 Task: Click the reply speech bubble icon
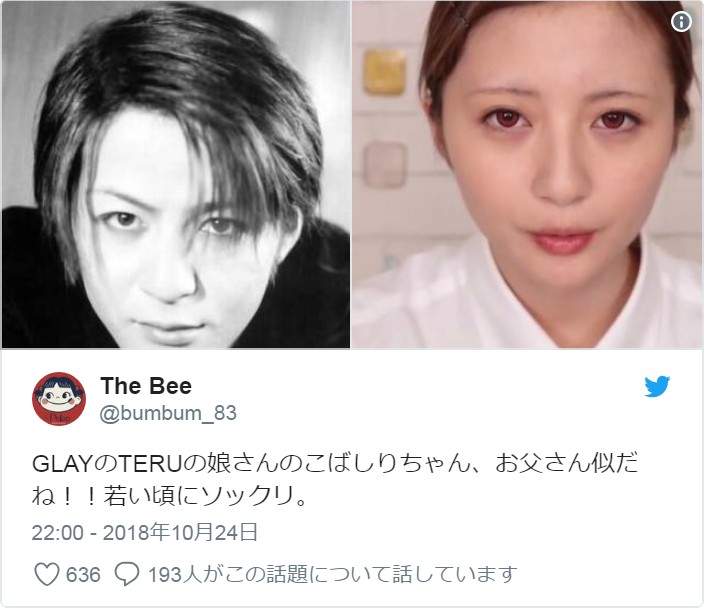(126, 574)
